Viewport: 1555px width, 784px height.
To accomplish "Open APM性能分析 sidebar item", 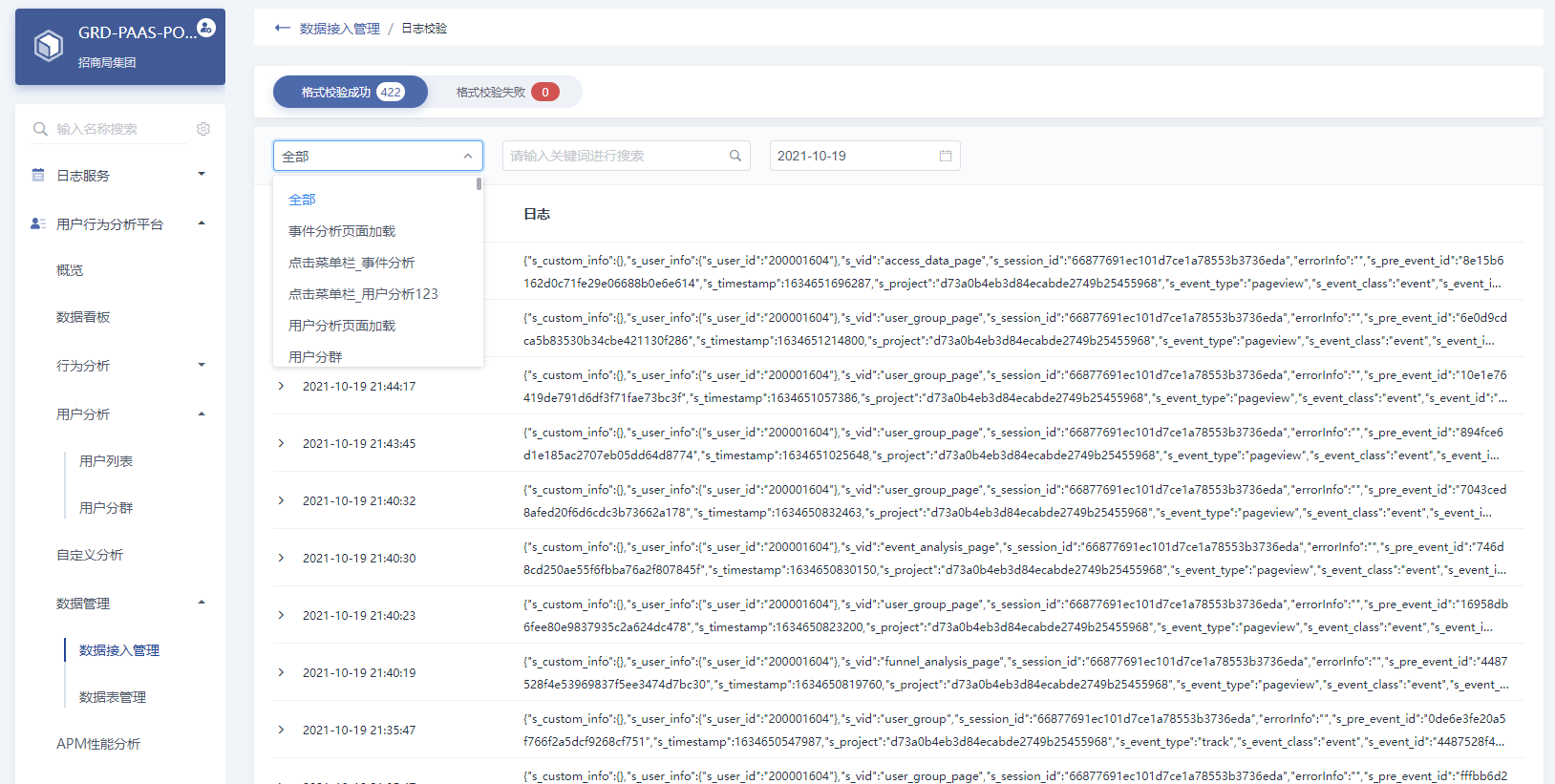I will 98,744.
